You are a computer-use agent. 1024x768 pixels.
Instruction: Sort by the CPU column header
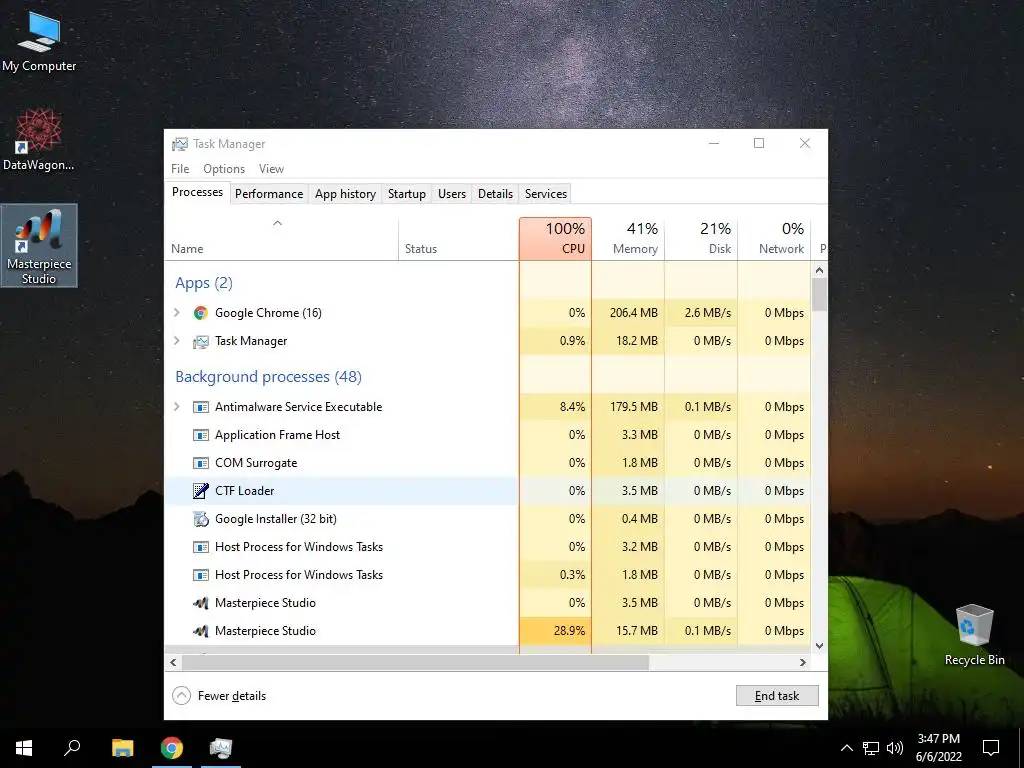556,239
